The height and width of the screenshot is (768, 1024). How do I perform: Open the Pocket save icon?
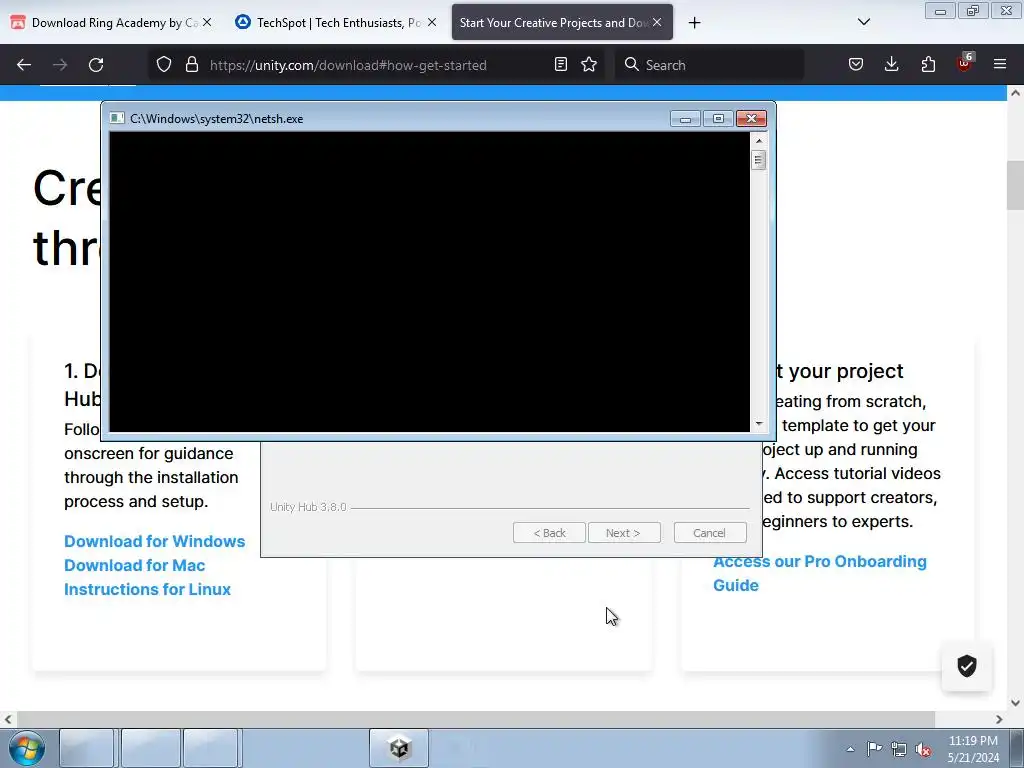coord(856,64)
